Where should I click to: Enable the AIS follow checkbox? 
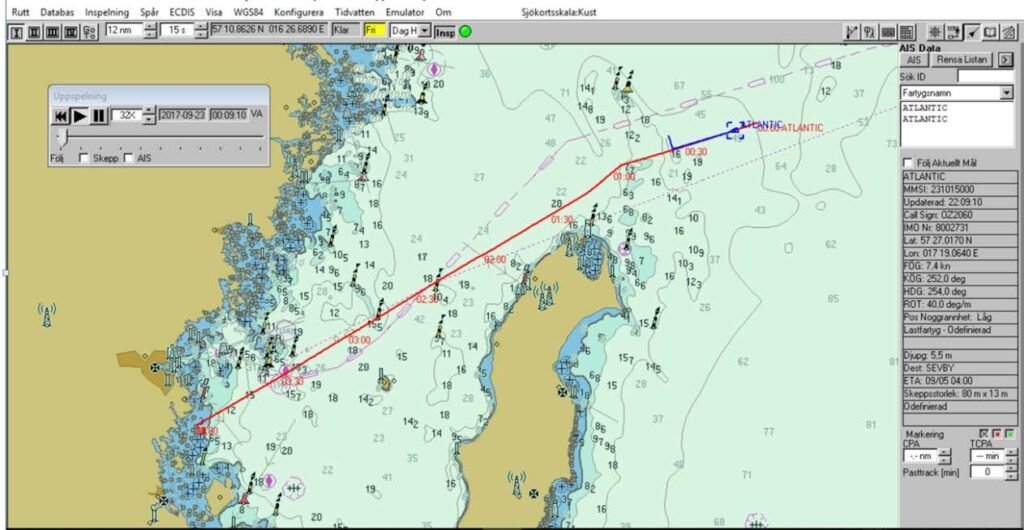pyautogui.click(x=129, y=158)
